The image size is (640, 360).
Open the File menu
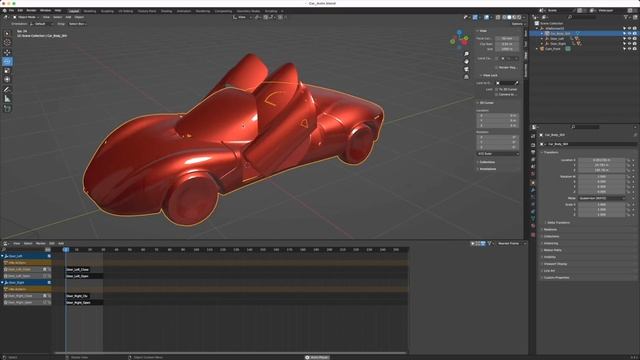[x=11, y=10]
